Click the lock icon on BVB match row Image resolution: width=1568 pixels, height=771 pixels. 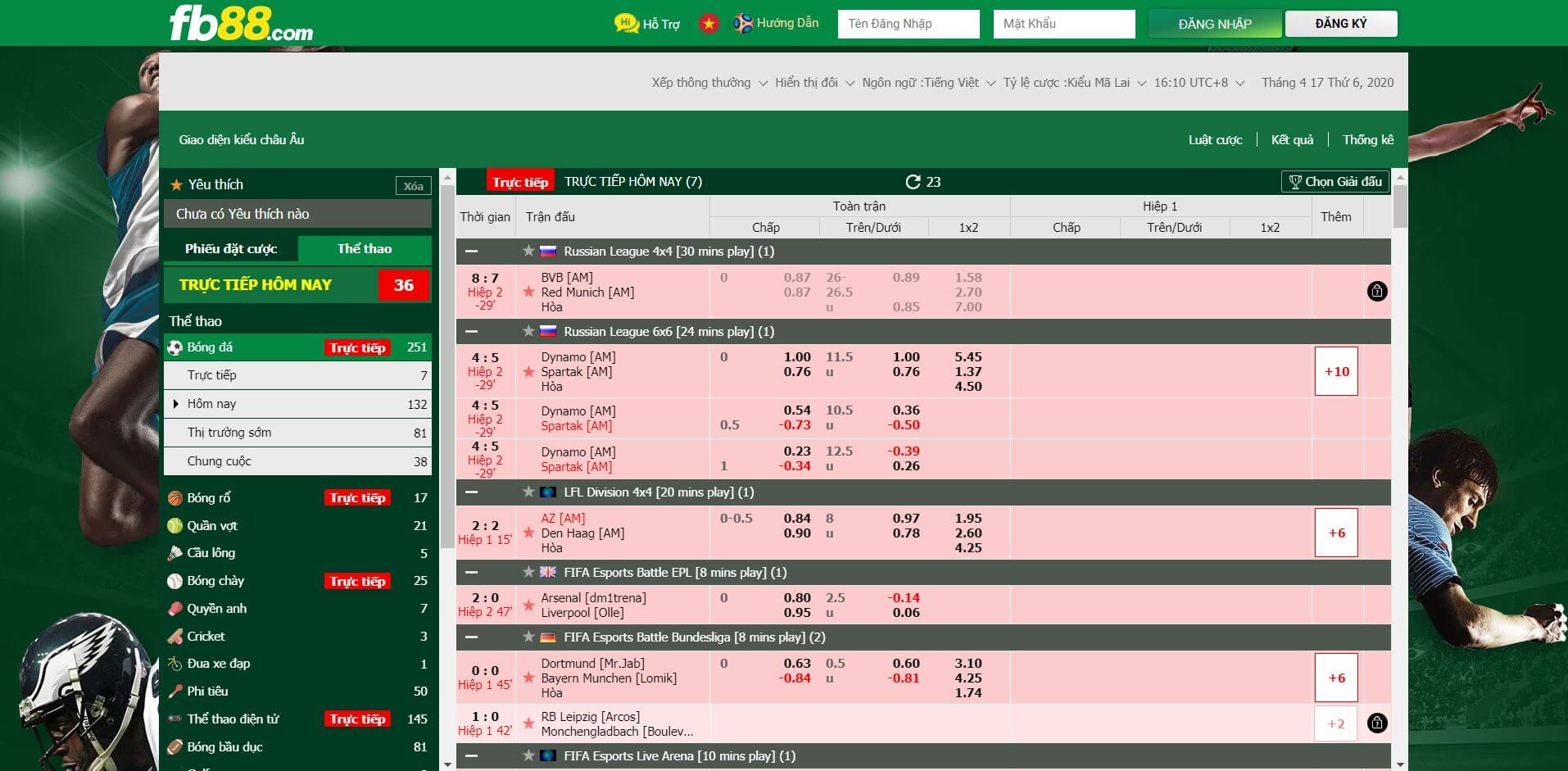1377,291
